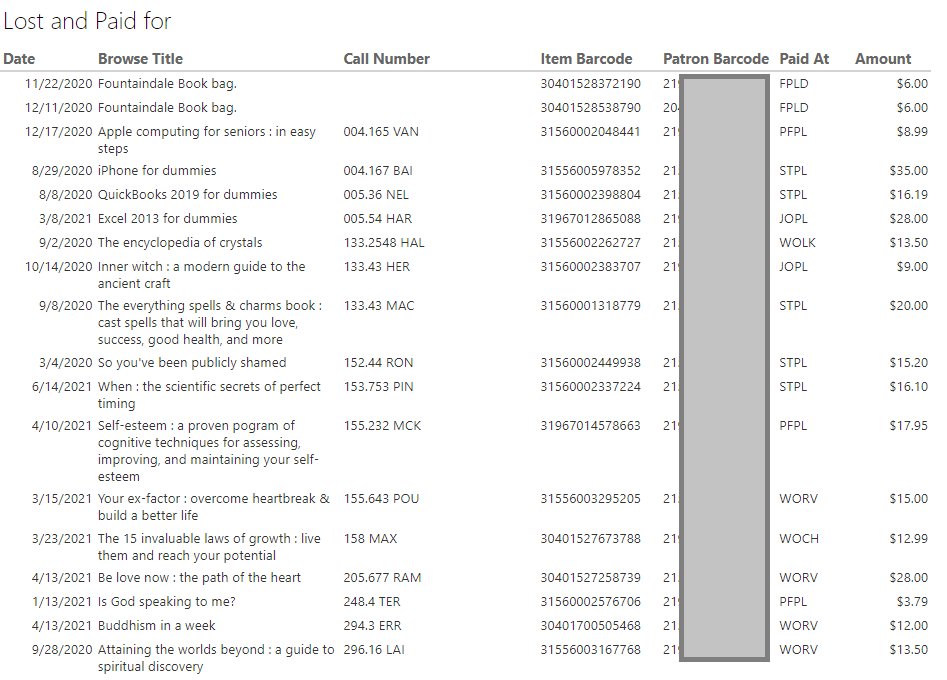
Task: Click the Lost and Paid for heading
Action: click(87, 21)
